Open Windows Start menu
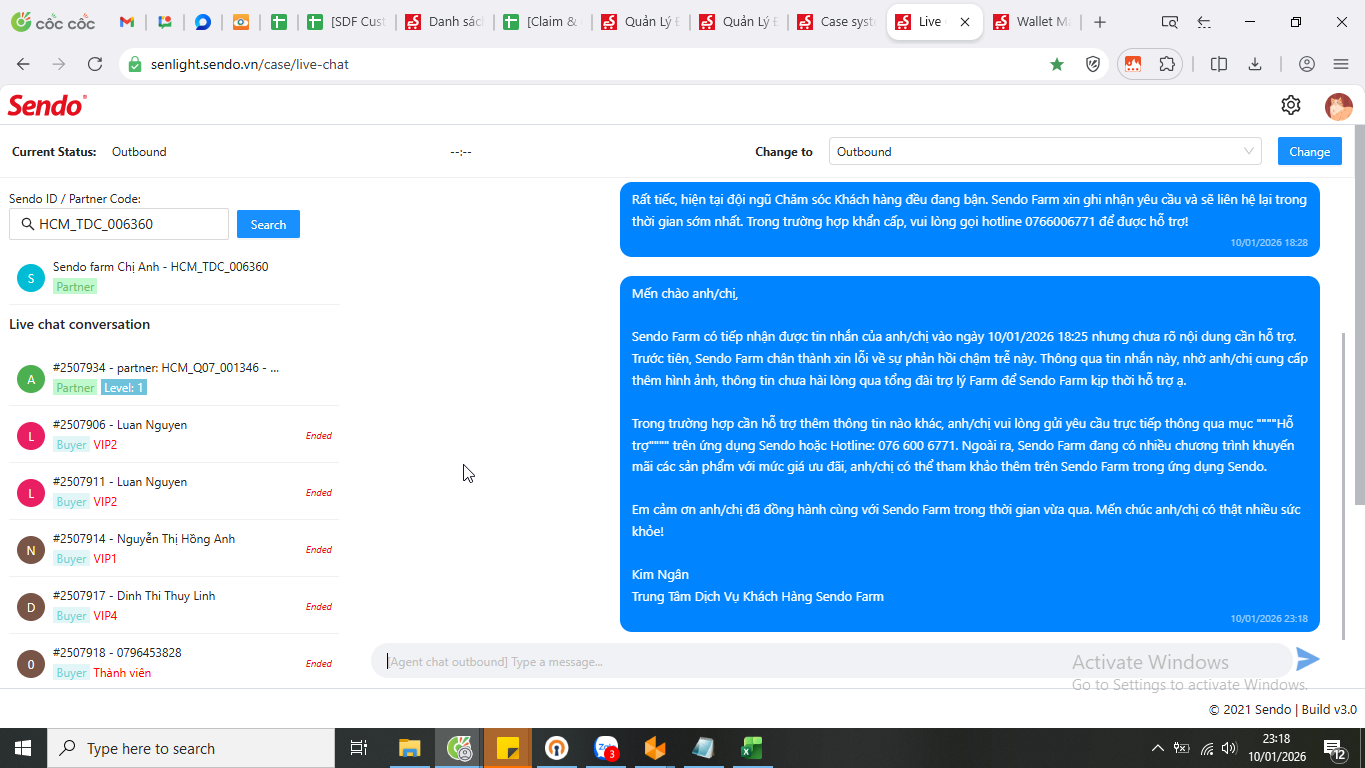Viewport: 1365px width, 768px height. pos(23,748)
